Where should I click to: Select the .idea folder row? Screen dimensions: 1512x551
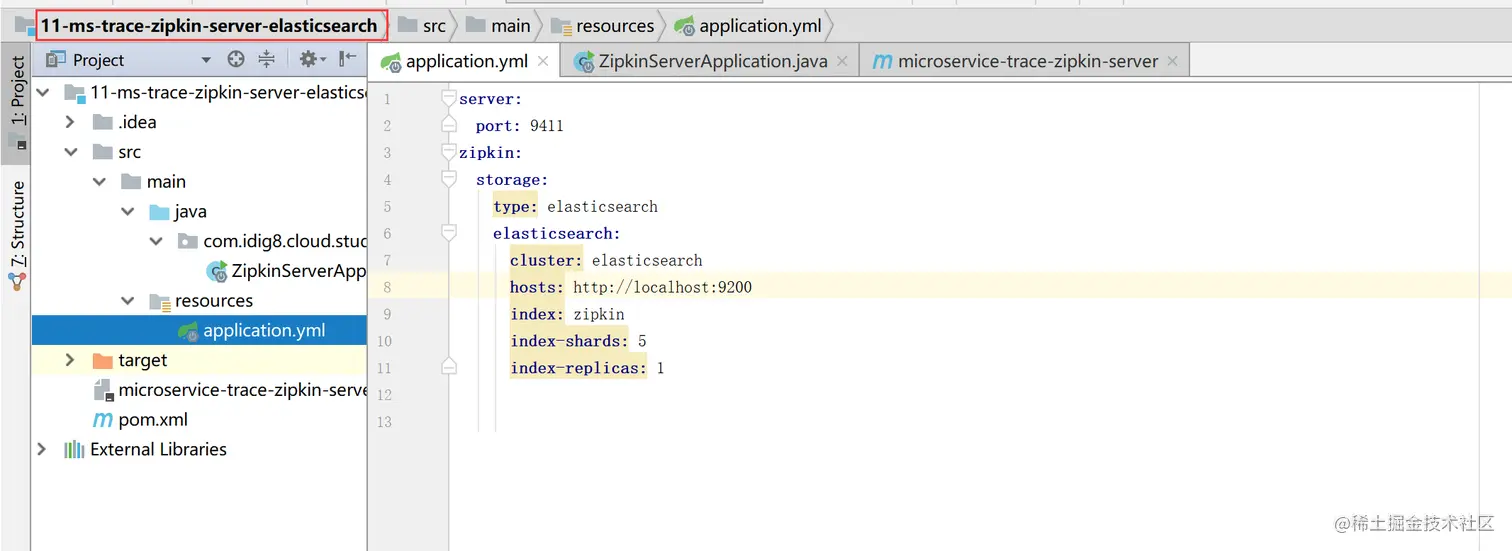199,122
